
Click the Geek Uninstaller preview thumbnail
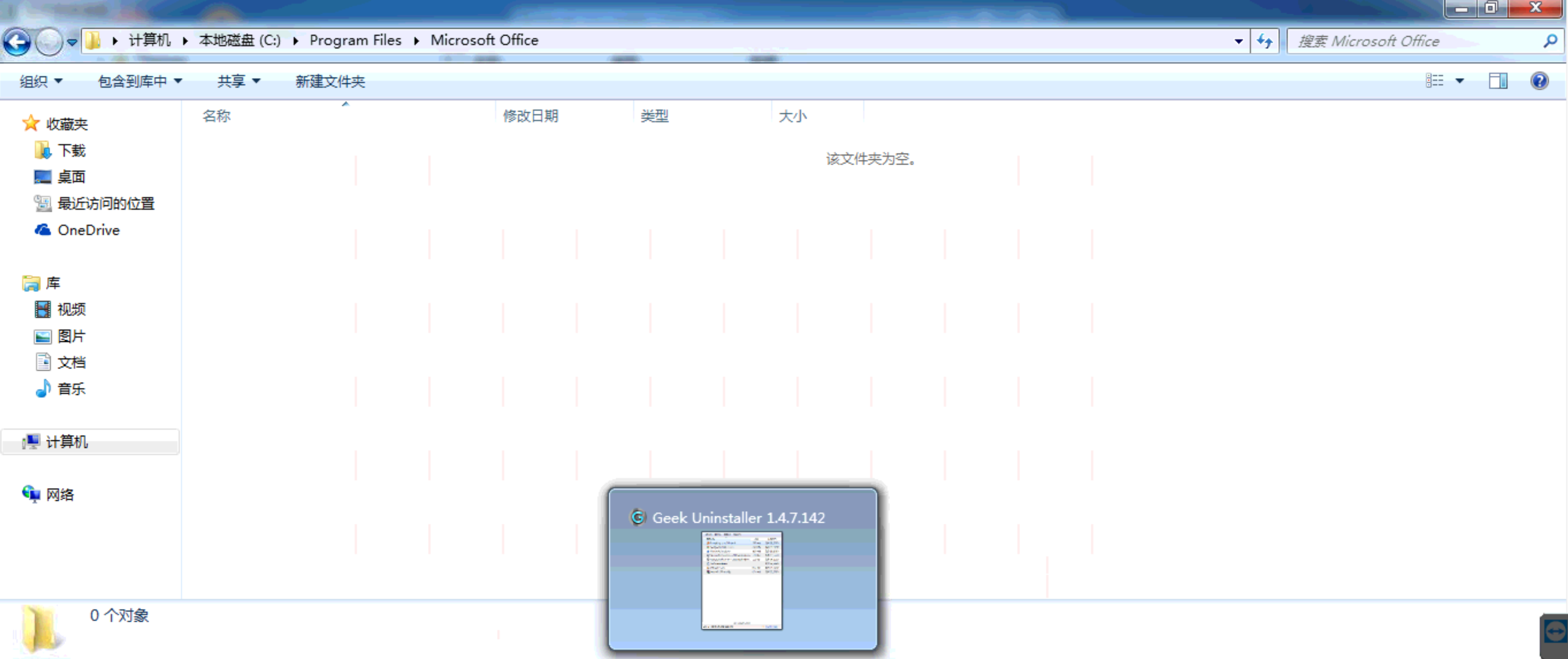741,580
